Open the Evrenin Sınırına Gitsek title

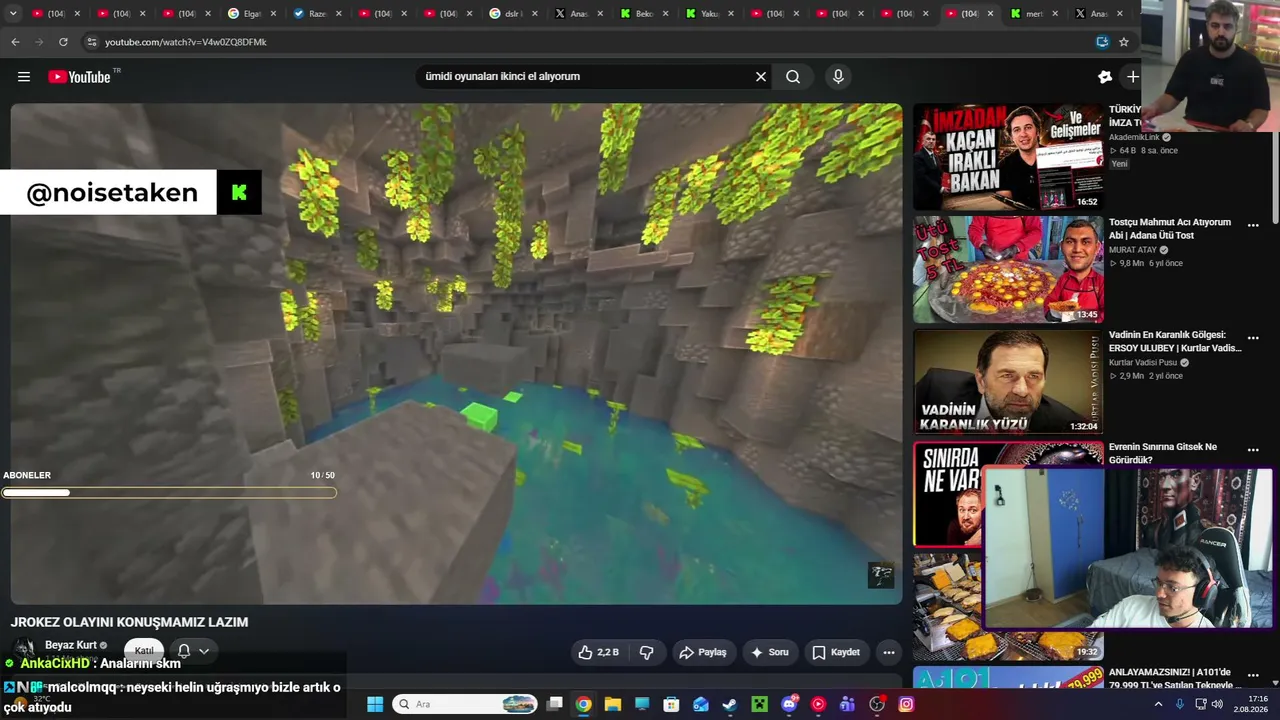point(1163,453)
